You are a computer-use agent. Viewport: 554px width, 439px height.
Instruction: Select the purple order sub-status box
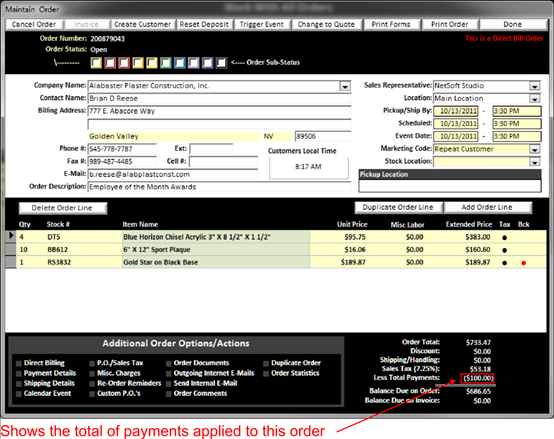(x=207, y=63)
